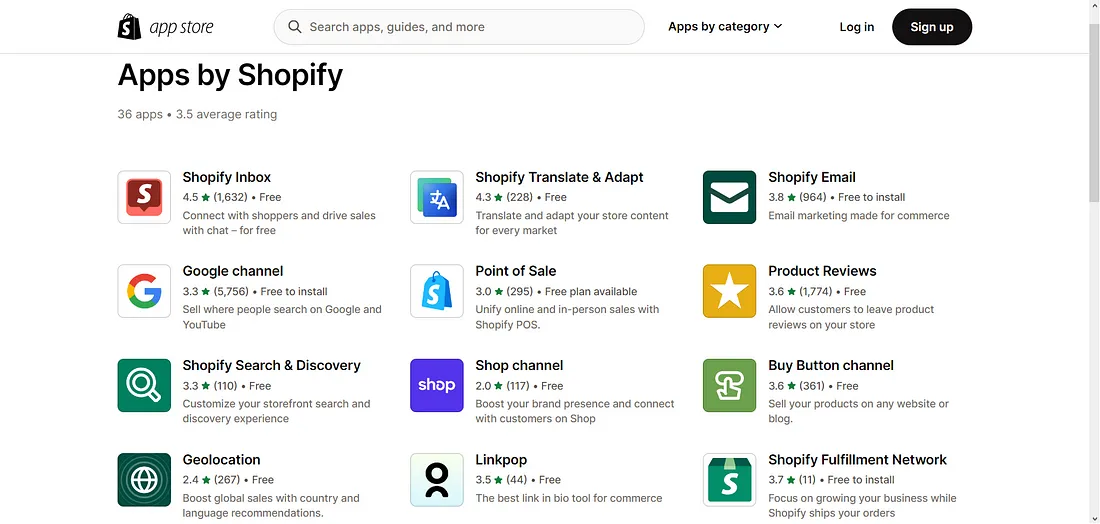Go to Shopify app store home logo
The height and width of the screenshot is (524, 1100).
pos(166,27)
